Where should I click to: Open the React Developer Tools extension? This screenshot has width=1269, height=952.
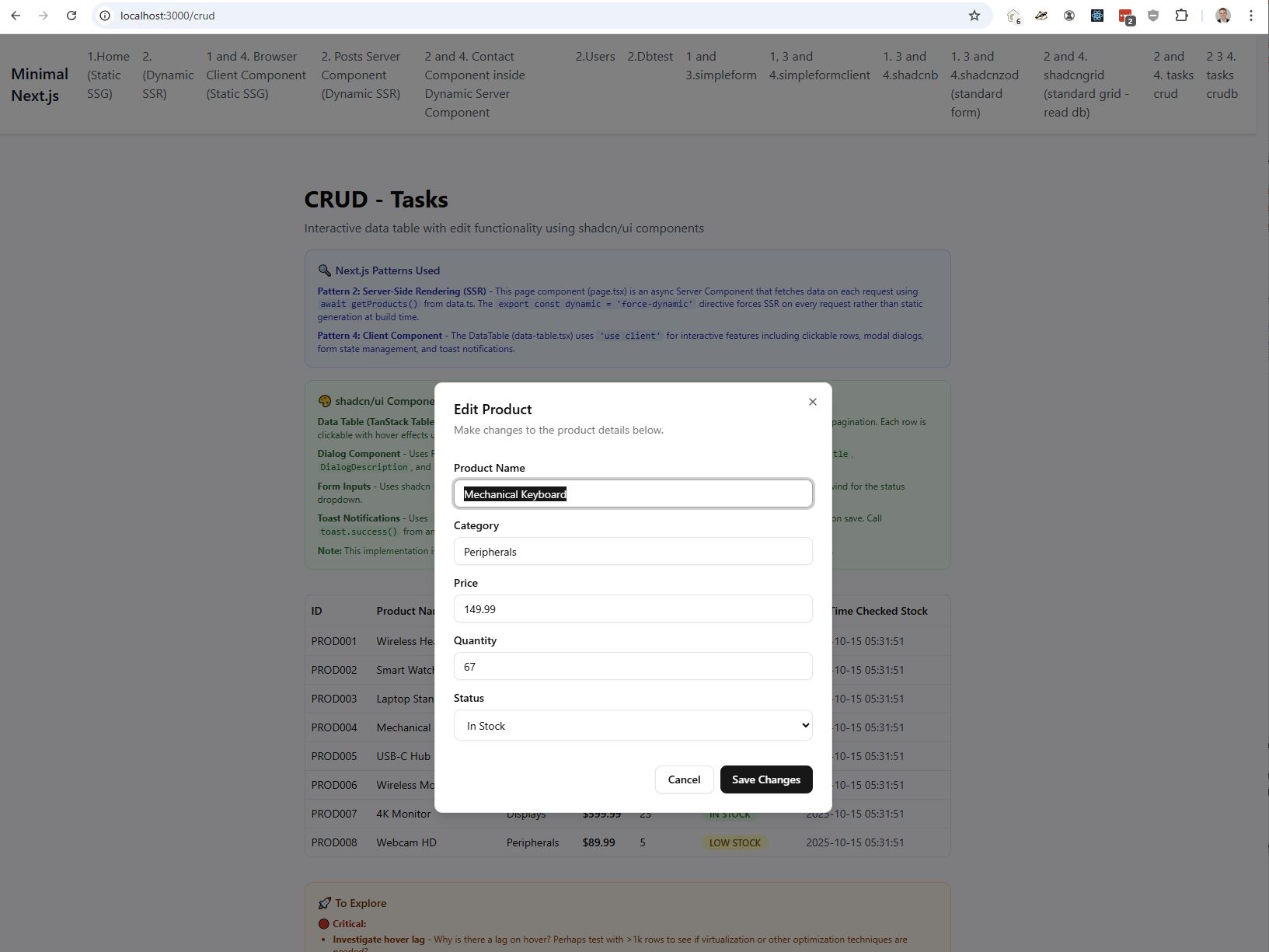click(1096, 16)
